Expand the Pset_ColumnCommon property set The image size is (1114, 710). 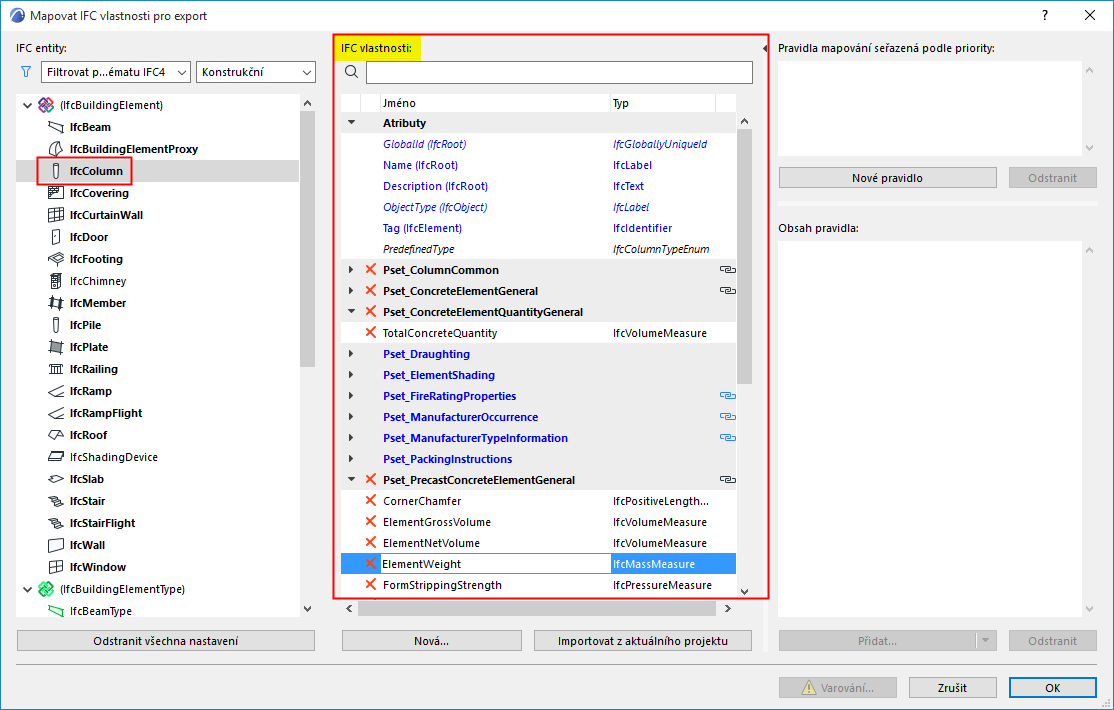351,270
